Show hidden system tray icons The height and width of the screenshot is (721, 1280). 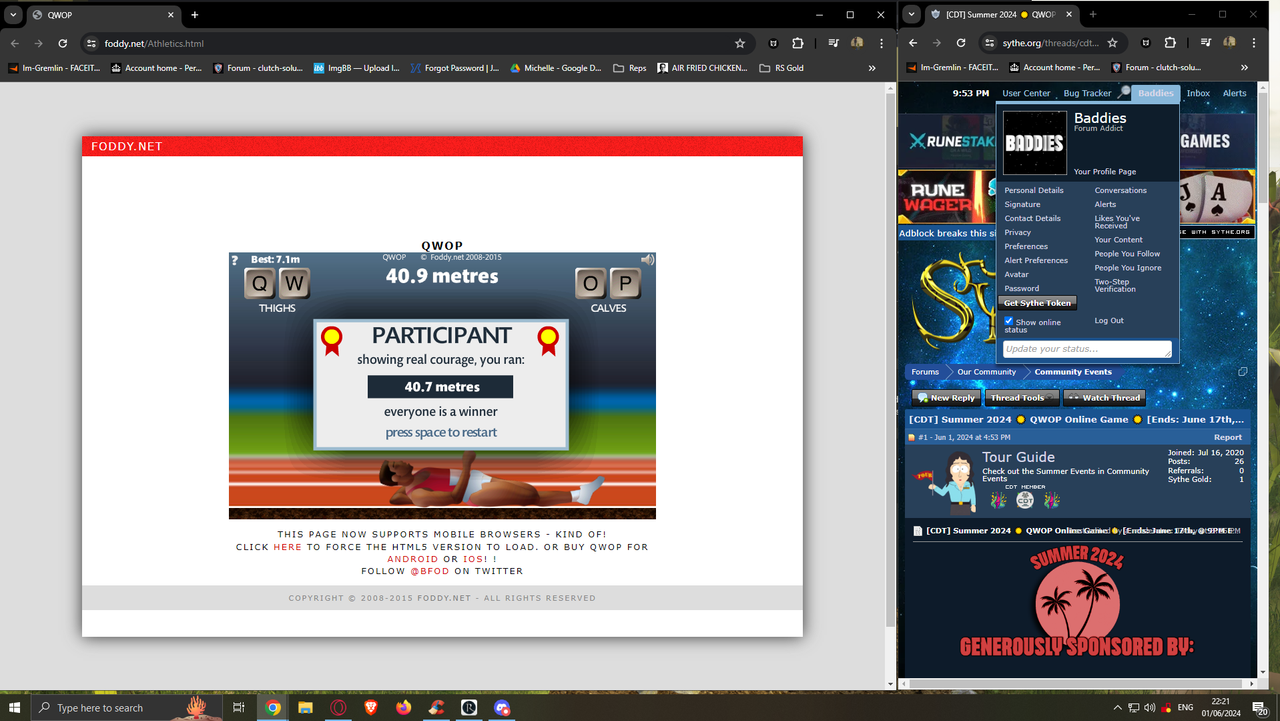click(1118, 707)
